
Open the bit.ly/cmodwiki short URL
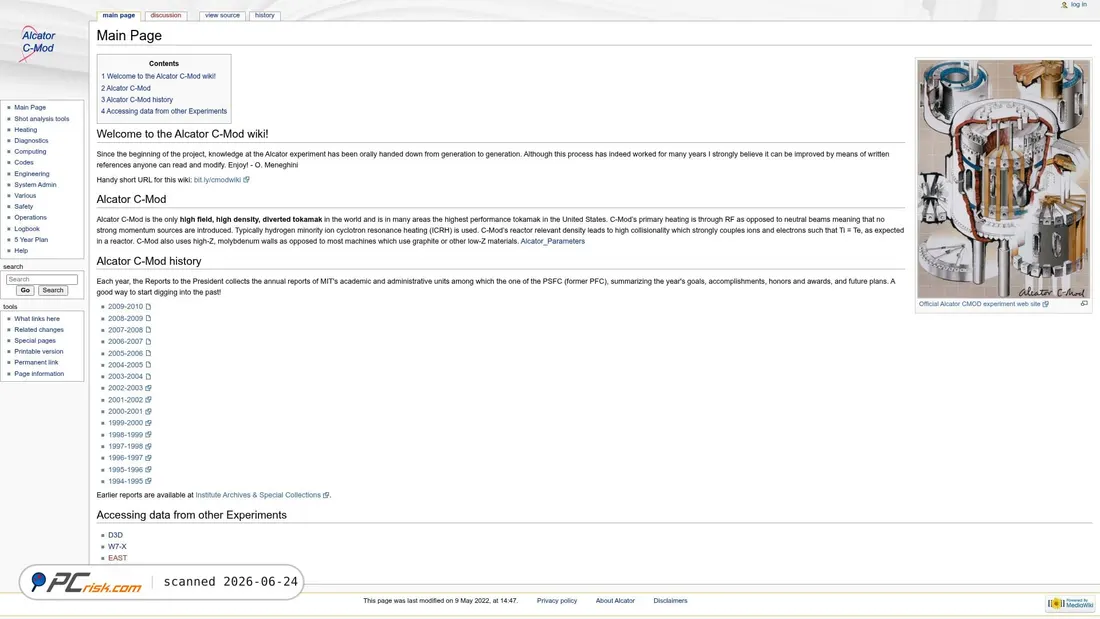(217, 180)
